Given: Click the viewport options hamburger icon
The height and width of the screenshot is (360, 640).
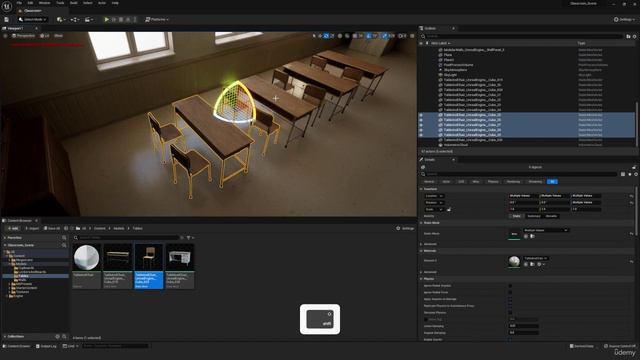Looking at the screenshot, I should 5,36.
